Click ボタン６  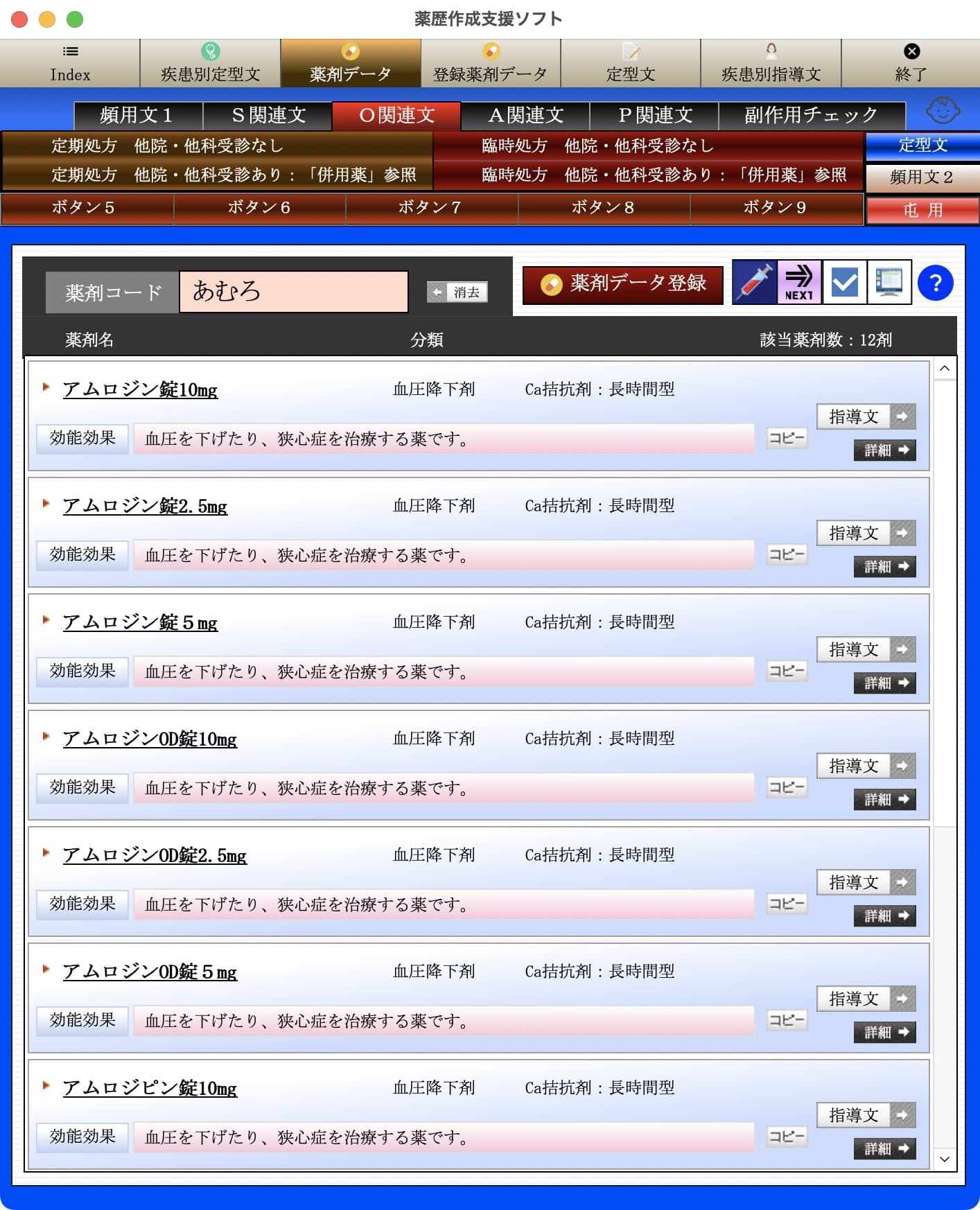(x=259, y=208)
